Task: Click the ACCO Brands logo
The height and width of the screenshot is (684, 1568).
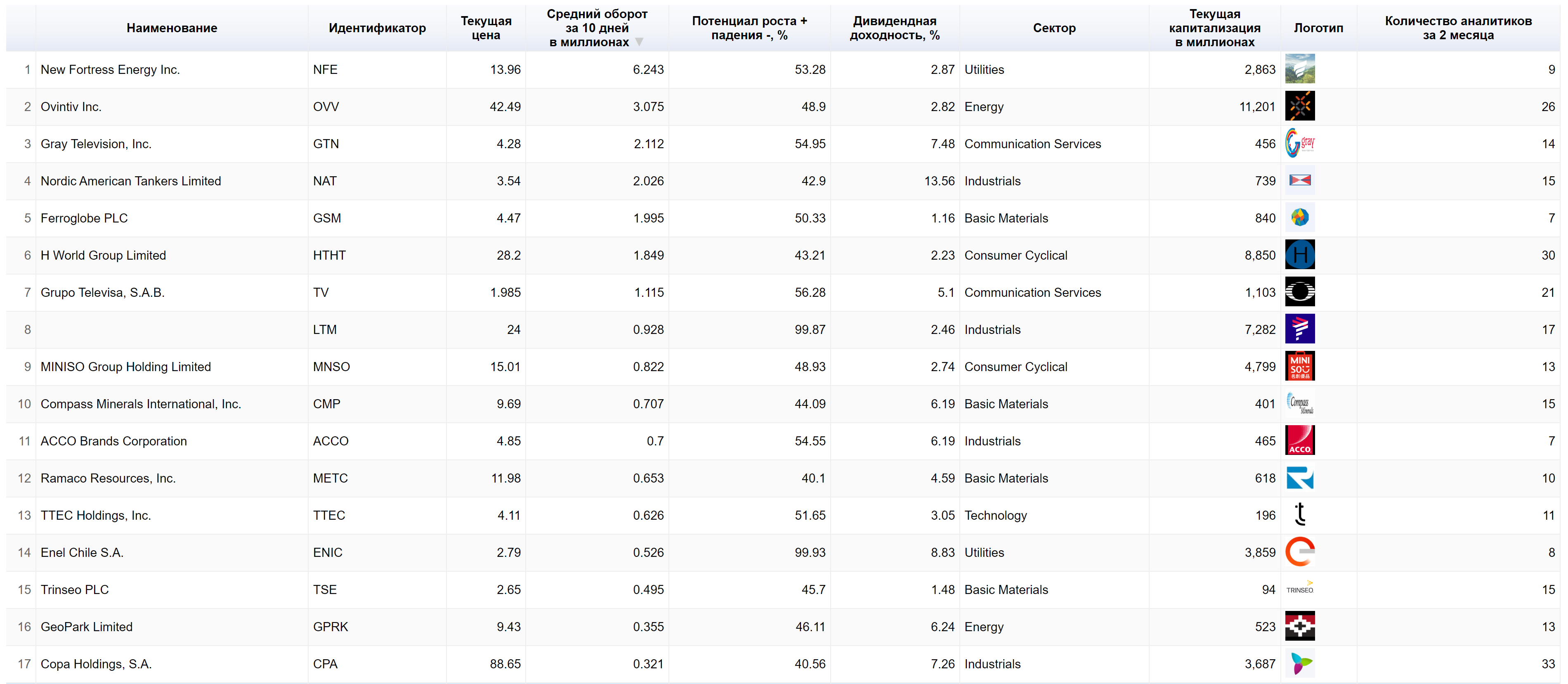Action: [1300, 440]
